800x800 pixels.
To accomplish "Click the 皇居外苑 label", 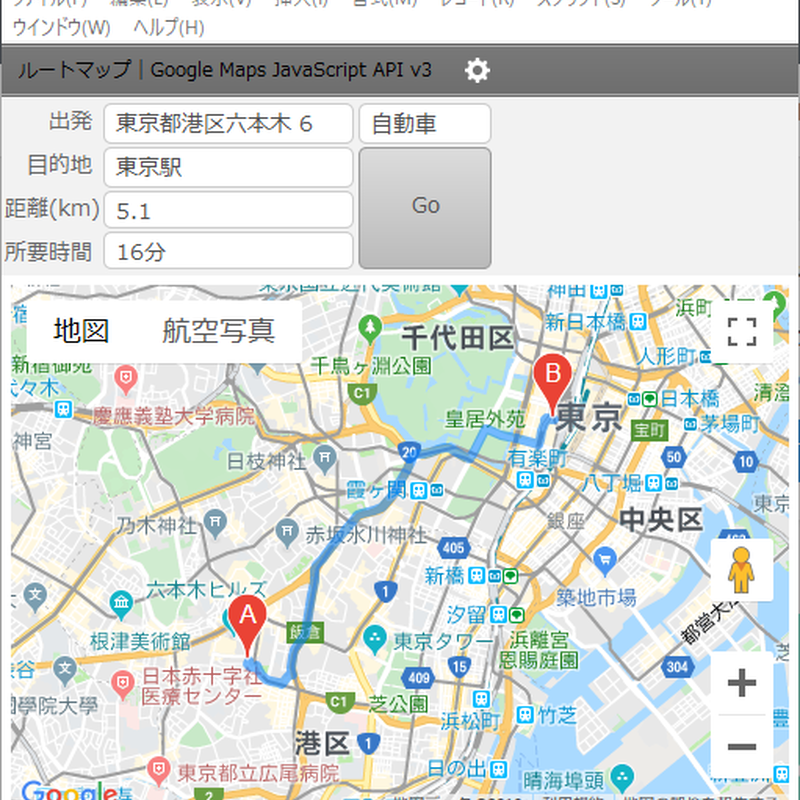I will tap(485, 419).
